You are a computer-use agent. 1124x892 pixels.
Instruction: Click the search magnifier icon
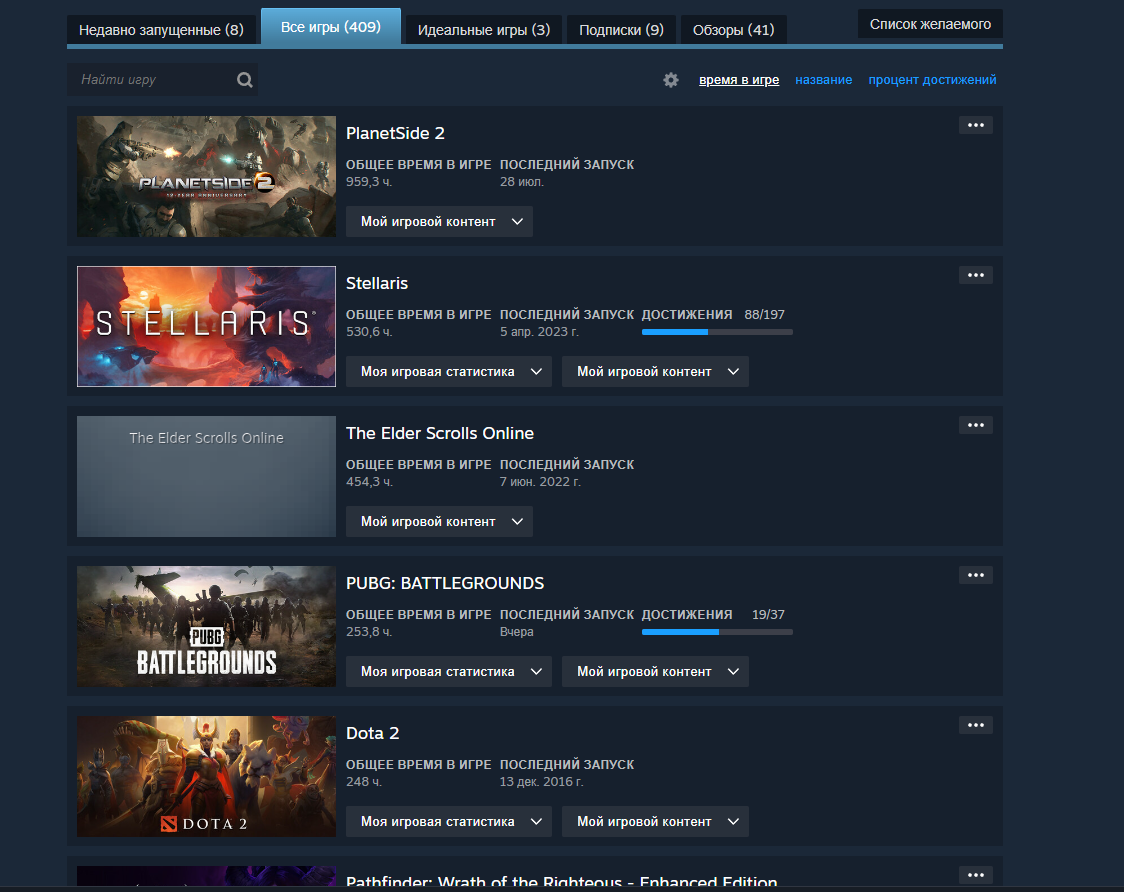[x=244, y=80]
